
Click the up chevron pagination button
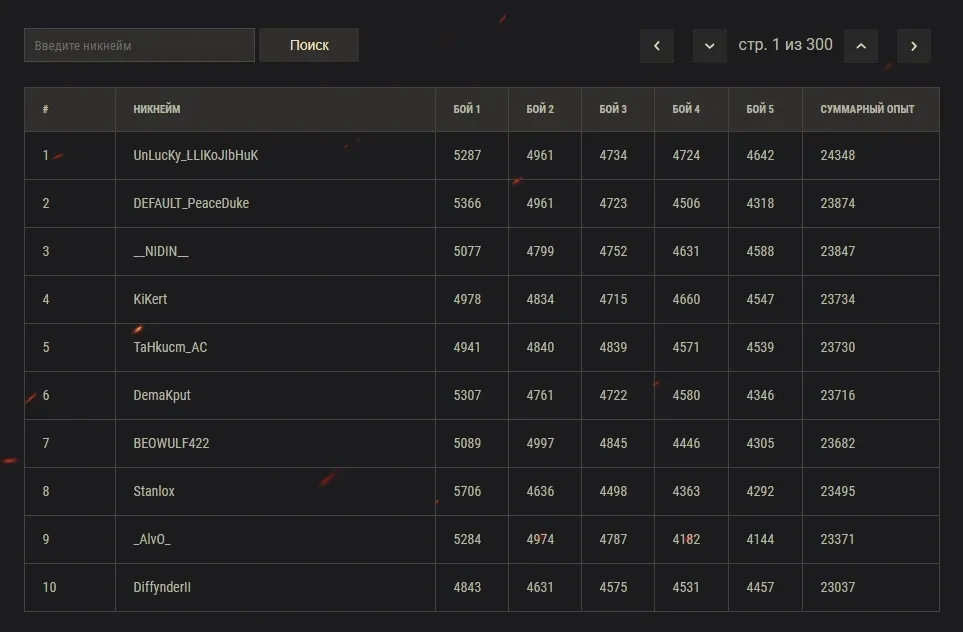pyautogui.click(x=861, y=46)
